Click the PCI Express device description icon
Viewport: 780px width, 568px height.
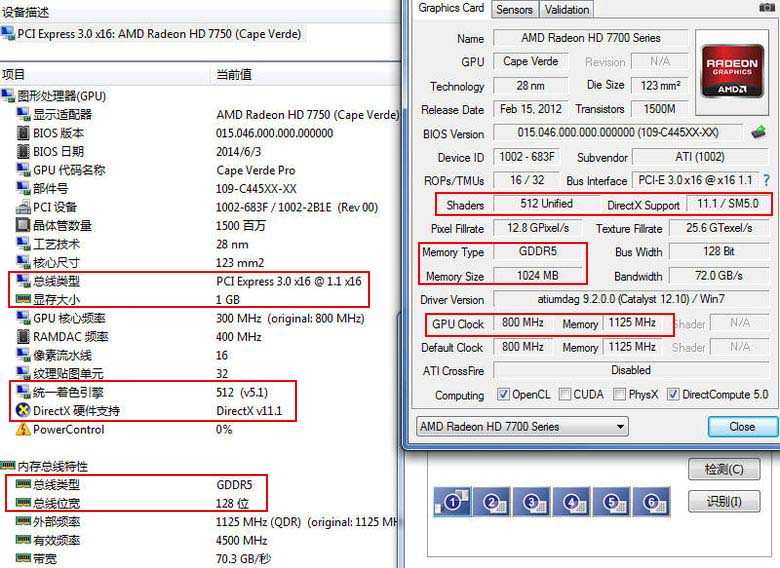[8, 34]
